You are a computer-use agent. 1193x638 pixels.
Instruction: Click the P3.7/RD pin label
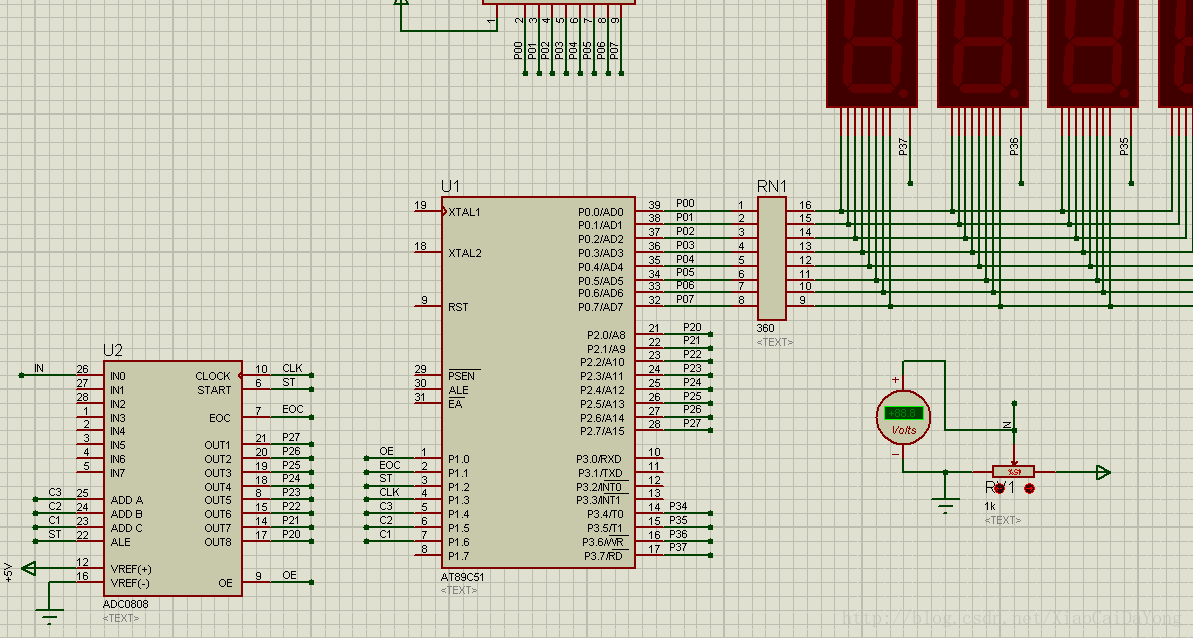pos(603,556)
